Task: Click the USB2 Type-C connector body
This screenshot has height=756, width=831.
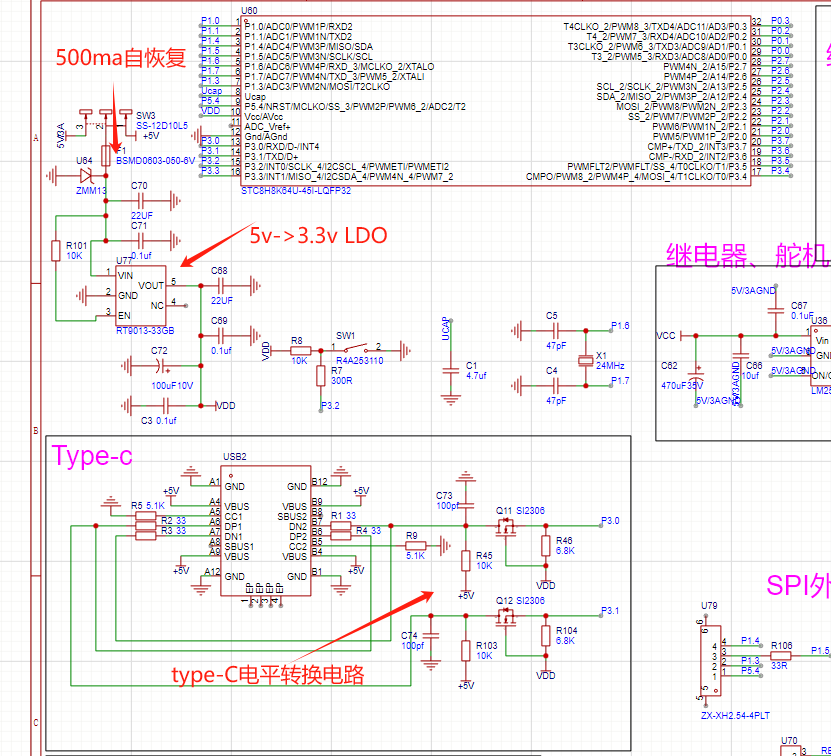Action: click(266, 531)
